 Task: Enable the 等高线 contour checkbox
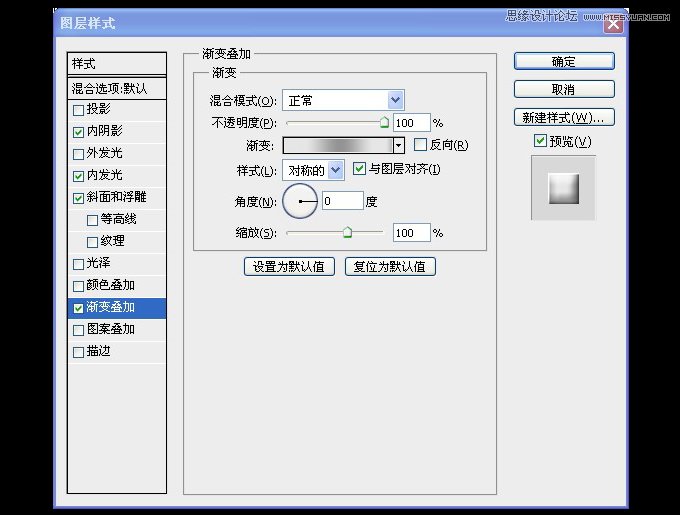pos(92,221)
